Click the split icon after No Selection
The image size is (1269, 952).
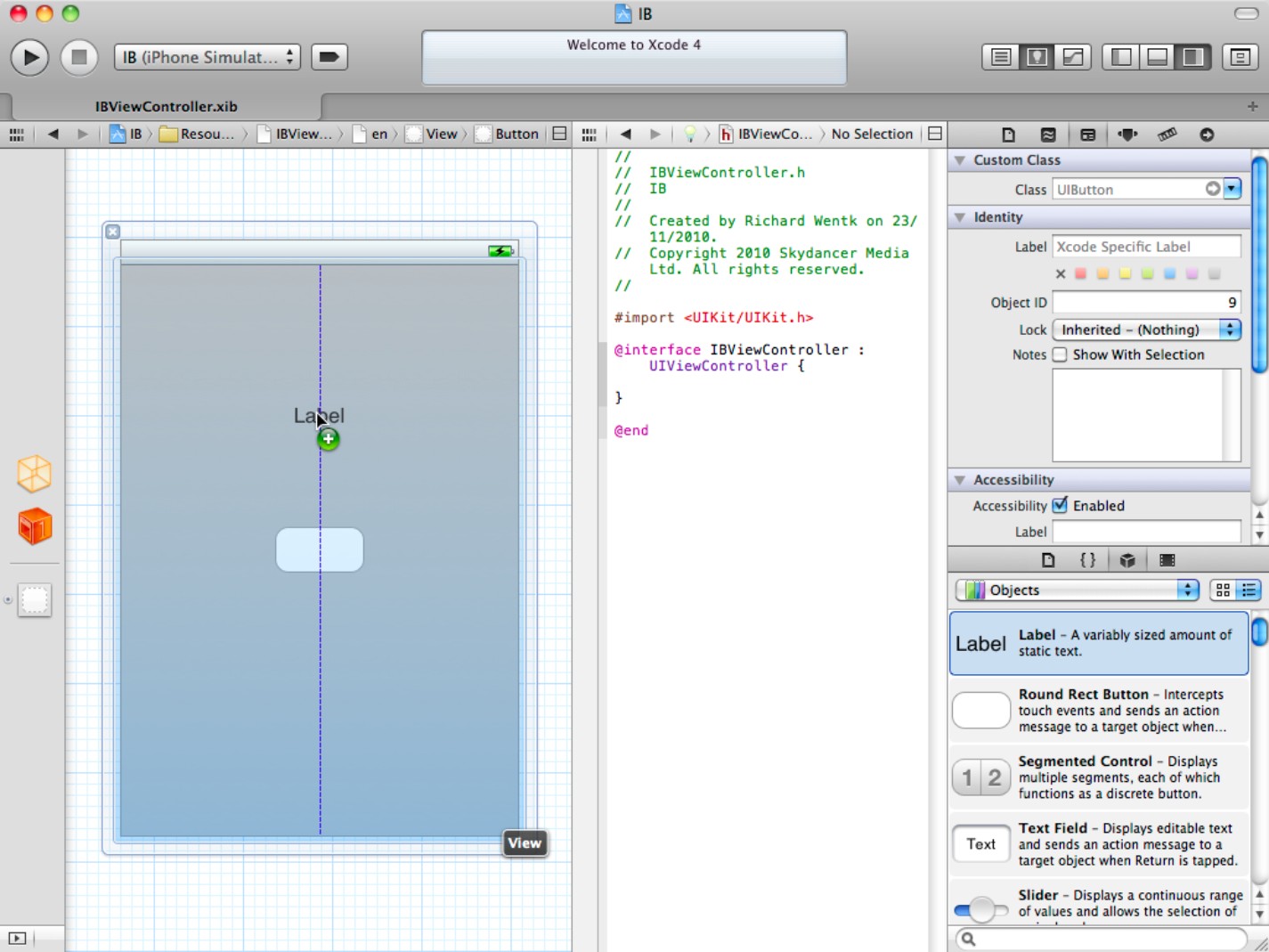tap(935, 134)
